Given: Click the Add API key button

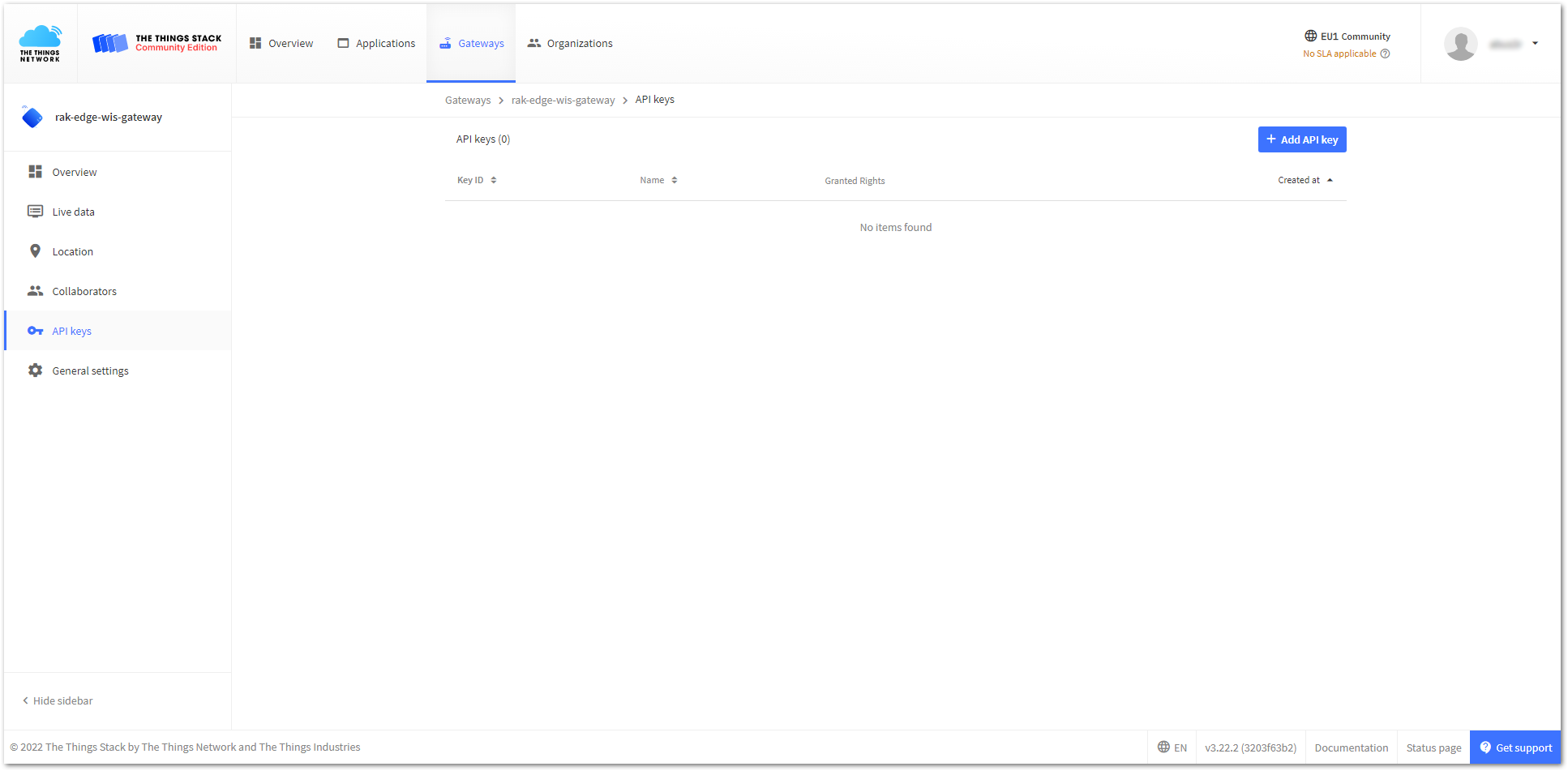Looking at the screenshot, I should point(1302,139).
